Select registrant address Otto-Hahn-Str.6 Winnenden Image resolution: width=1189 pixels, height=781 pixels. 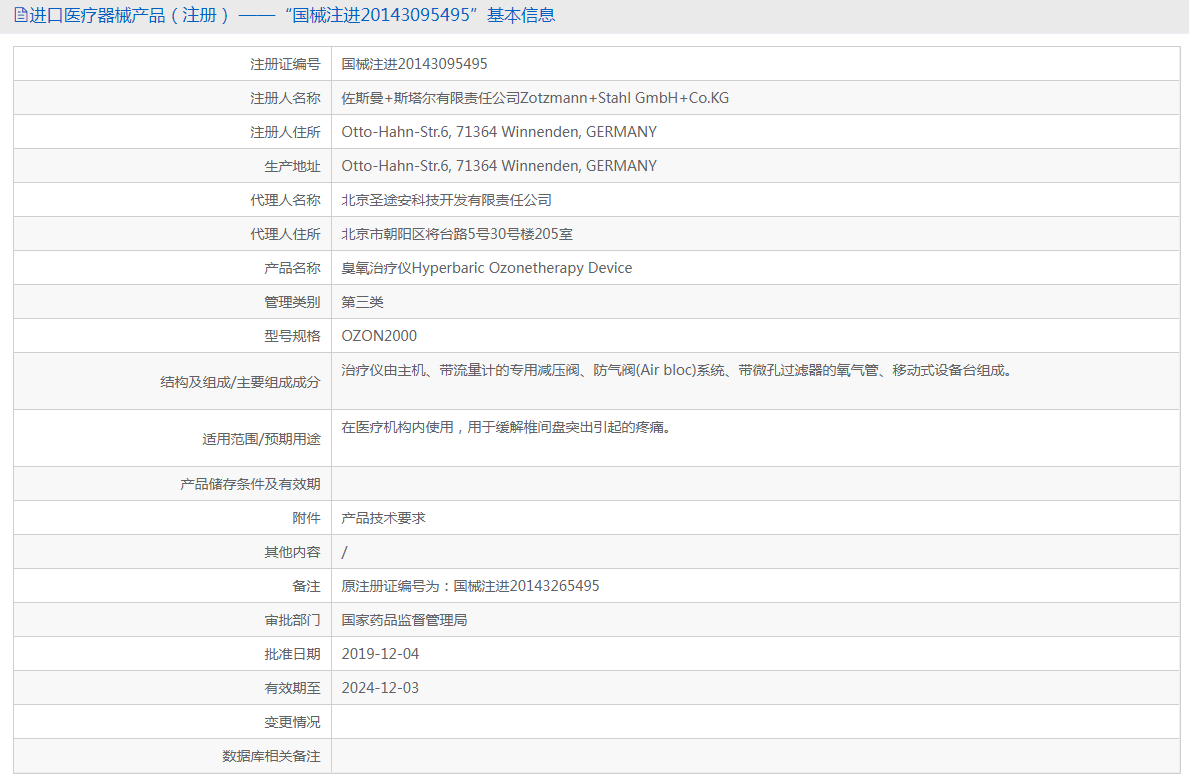[499, 131]
